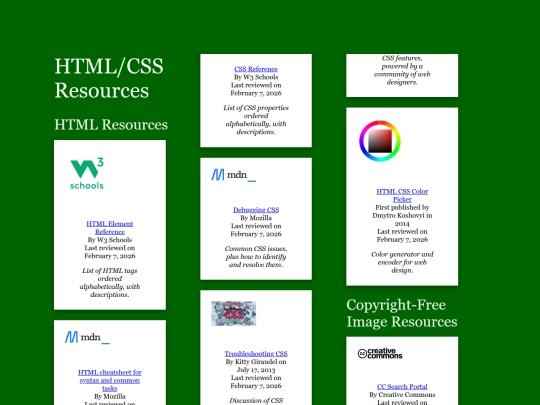Click 'By W3 Schools' under CSS Reference
540x405 pixels.
pyautogui.click(x=256, y=77)
